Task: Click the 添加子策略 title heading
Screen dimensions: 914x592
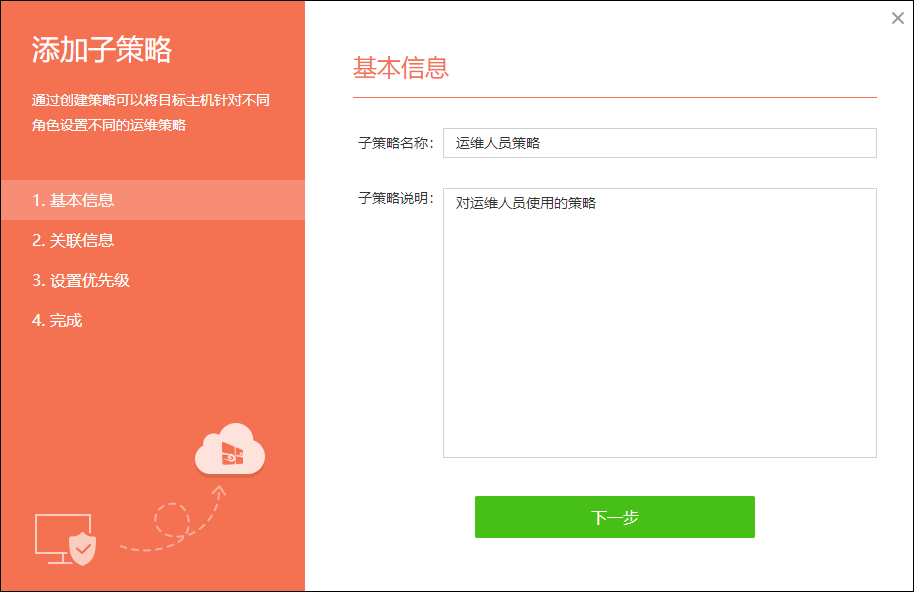Action: coord(101,50)
